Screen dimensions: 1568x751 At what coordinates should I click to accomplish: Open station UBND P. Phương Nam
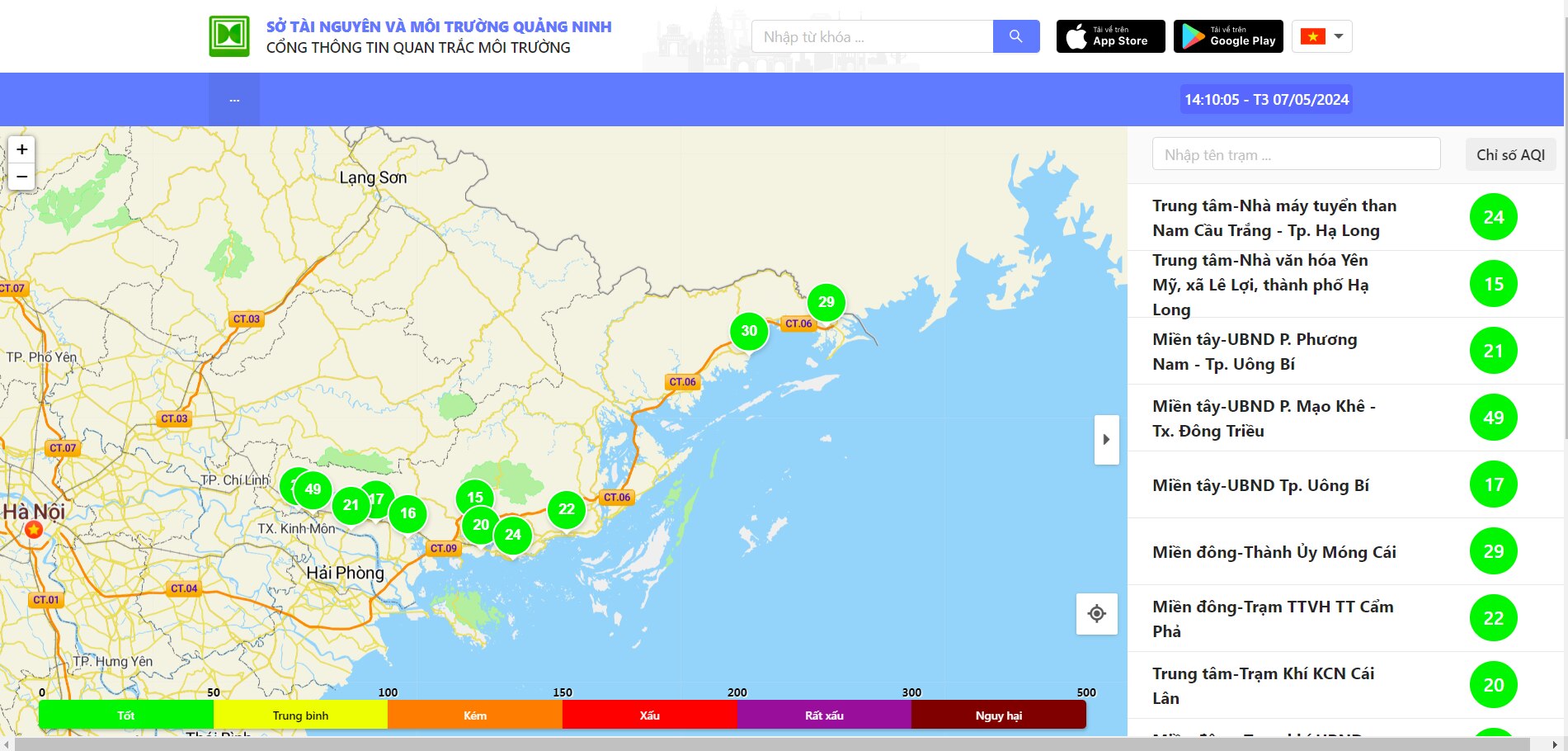coord(1255,352)
